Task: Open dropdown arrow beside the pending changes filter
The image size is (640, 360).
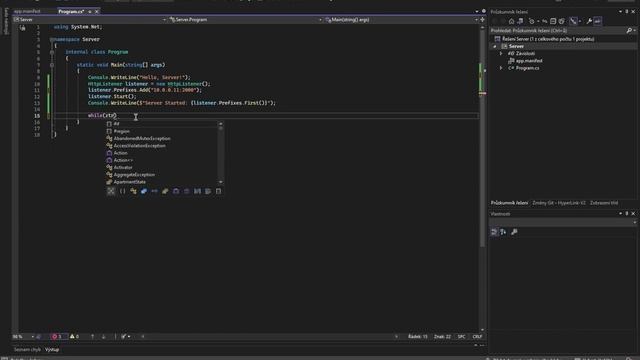Action: 538,21
